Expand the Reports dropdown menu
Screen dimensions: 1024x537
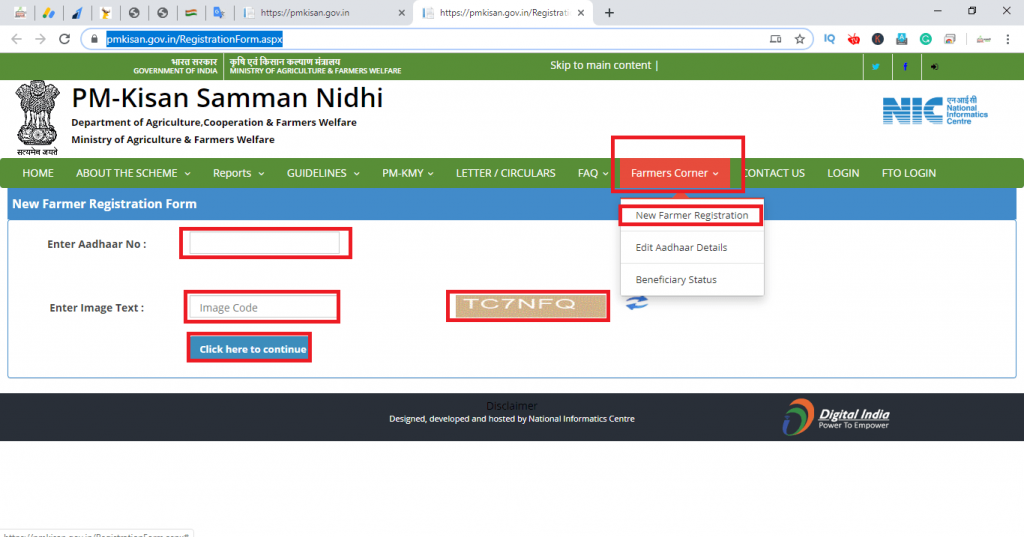[238, 173]
